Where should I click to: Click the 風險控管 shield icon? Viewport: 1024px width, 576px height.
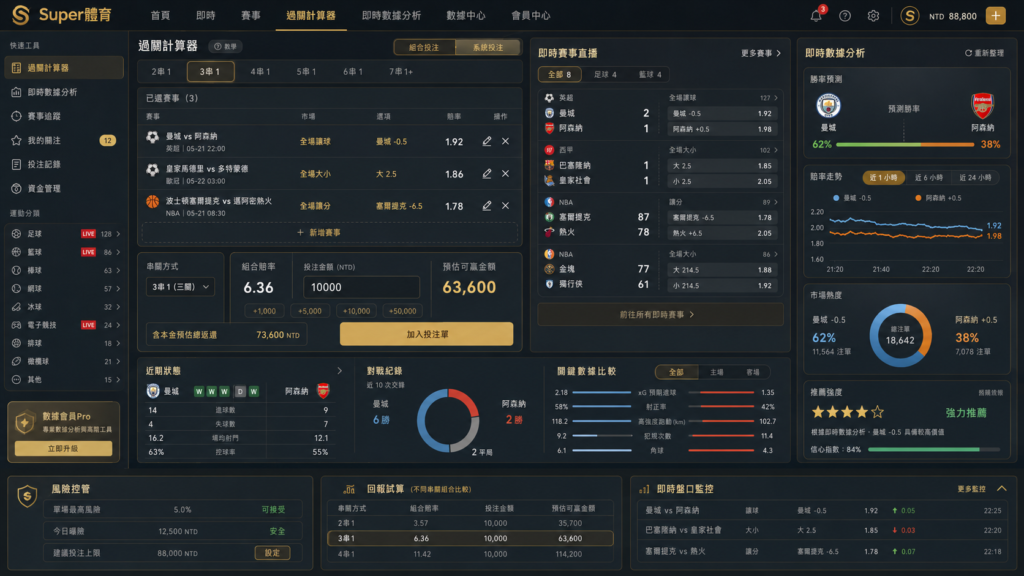(27, 497)
